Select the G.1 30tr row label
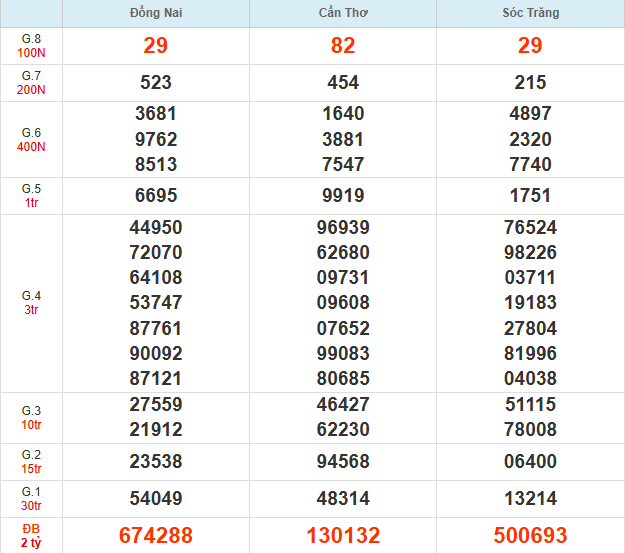The image size is (625, 553). click(31, 499)
